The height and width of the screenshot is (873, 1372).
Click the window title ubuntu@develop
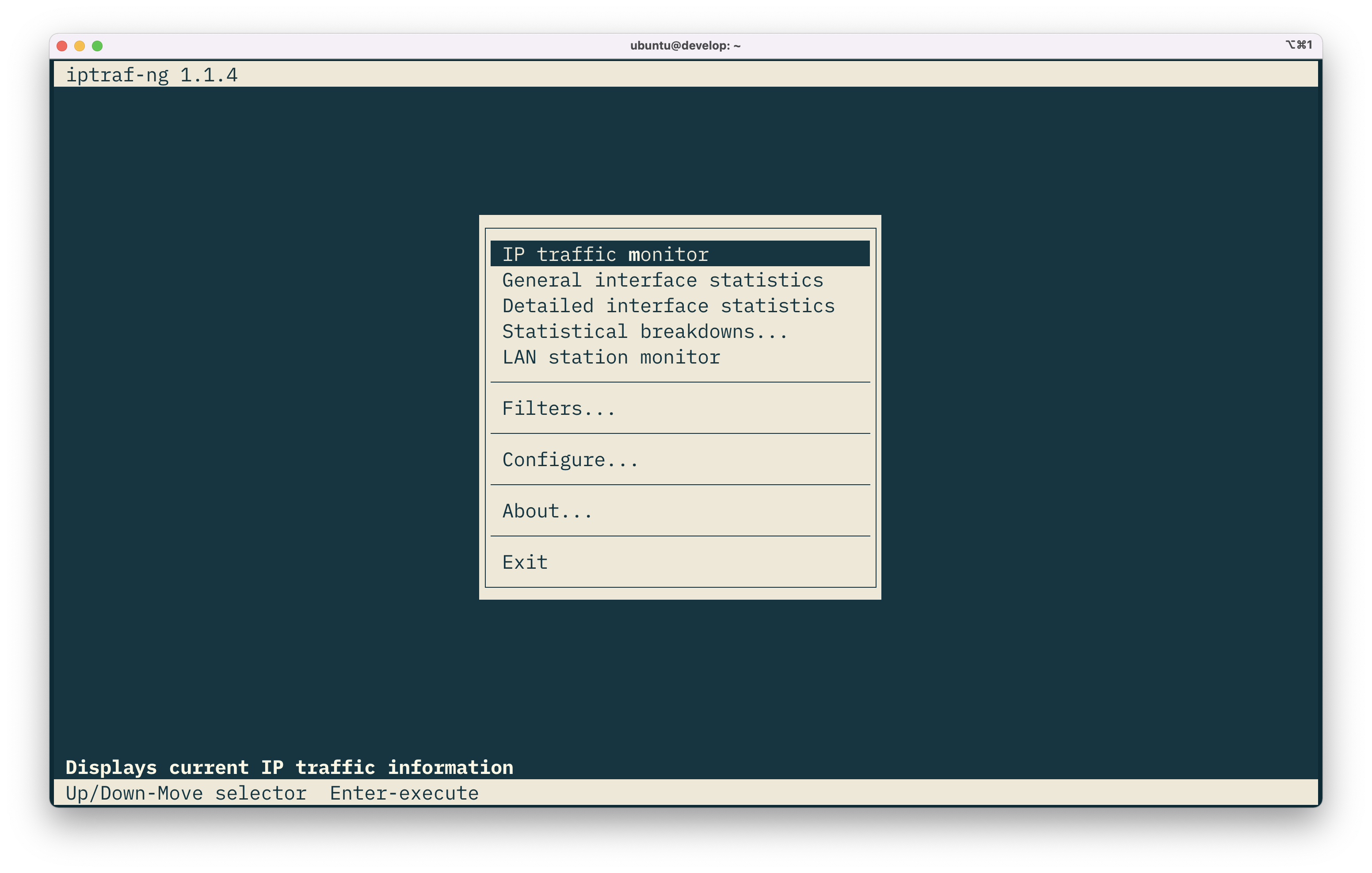point(685,46)
